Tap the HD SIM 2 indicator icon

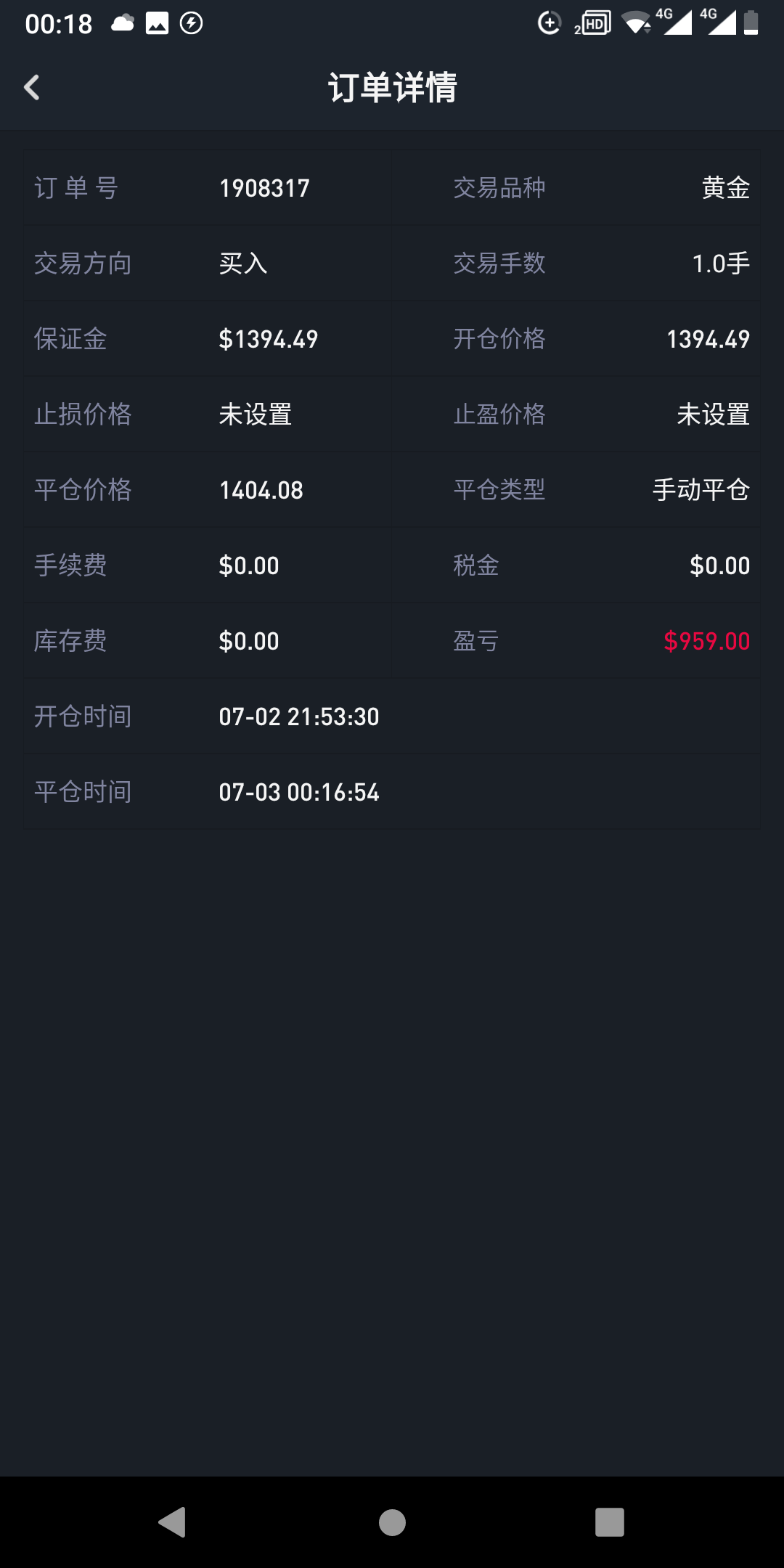593,24
